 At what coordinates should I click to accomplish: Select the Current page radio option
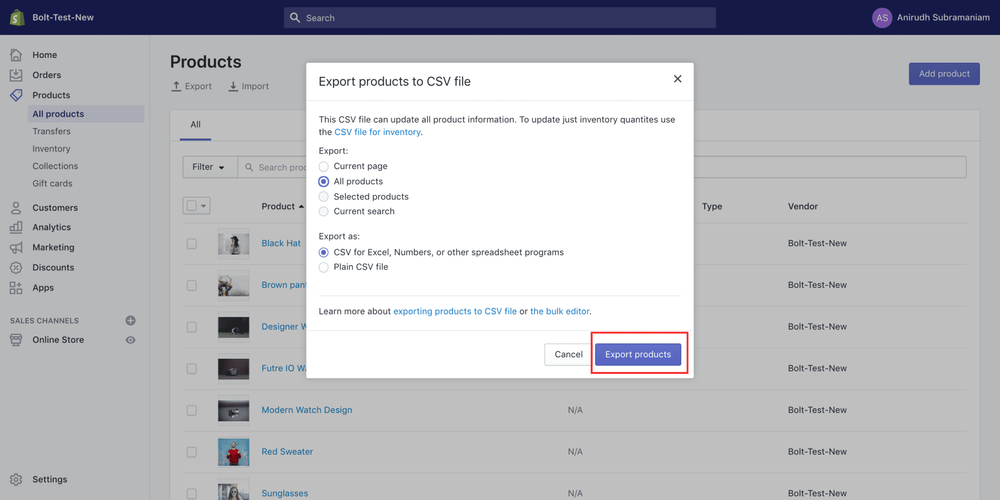pyautogui.click(x=324, y=166)
